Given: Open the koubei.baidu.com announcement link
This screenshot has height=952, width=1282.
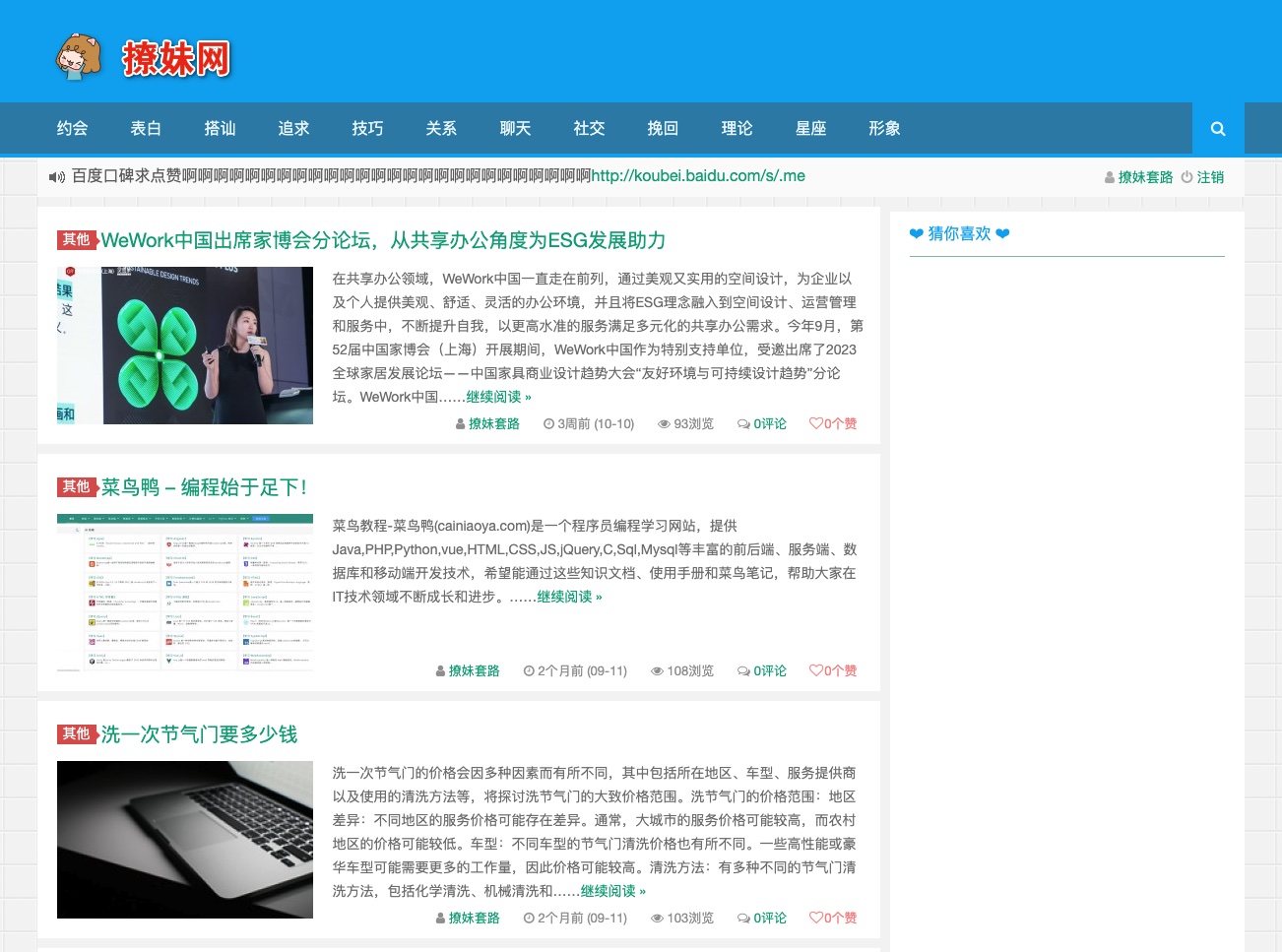Looking at the screenshot, I should pyautogui.click(x=698, y=176).
